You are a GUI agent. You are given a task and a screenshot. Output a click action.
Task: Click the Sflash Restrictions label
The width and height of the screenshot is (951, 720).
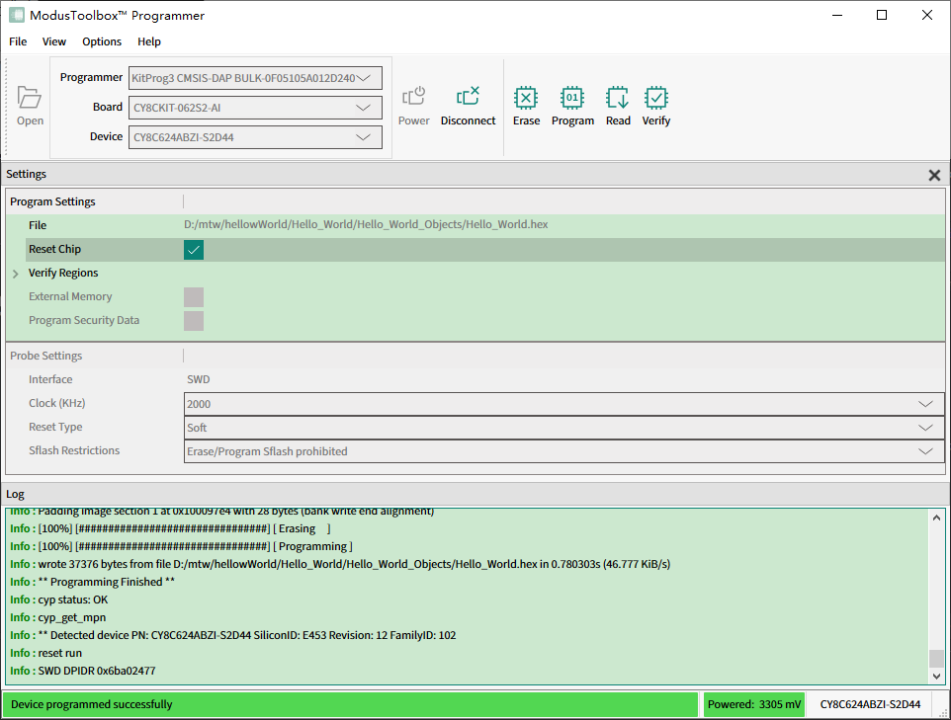74,451
